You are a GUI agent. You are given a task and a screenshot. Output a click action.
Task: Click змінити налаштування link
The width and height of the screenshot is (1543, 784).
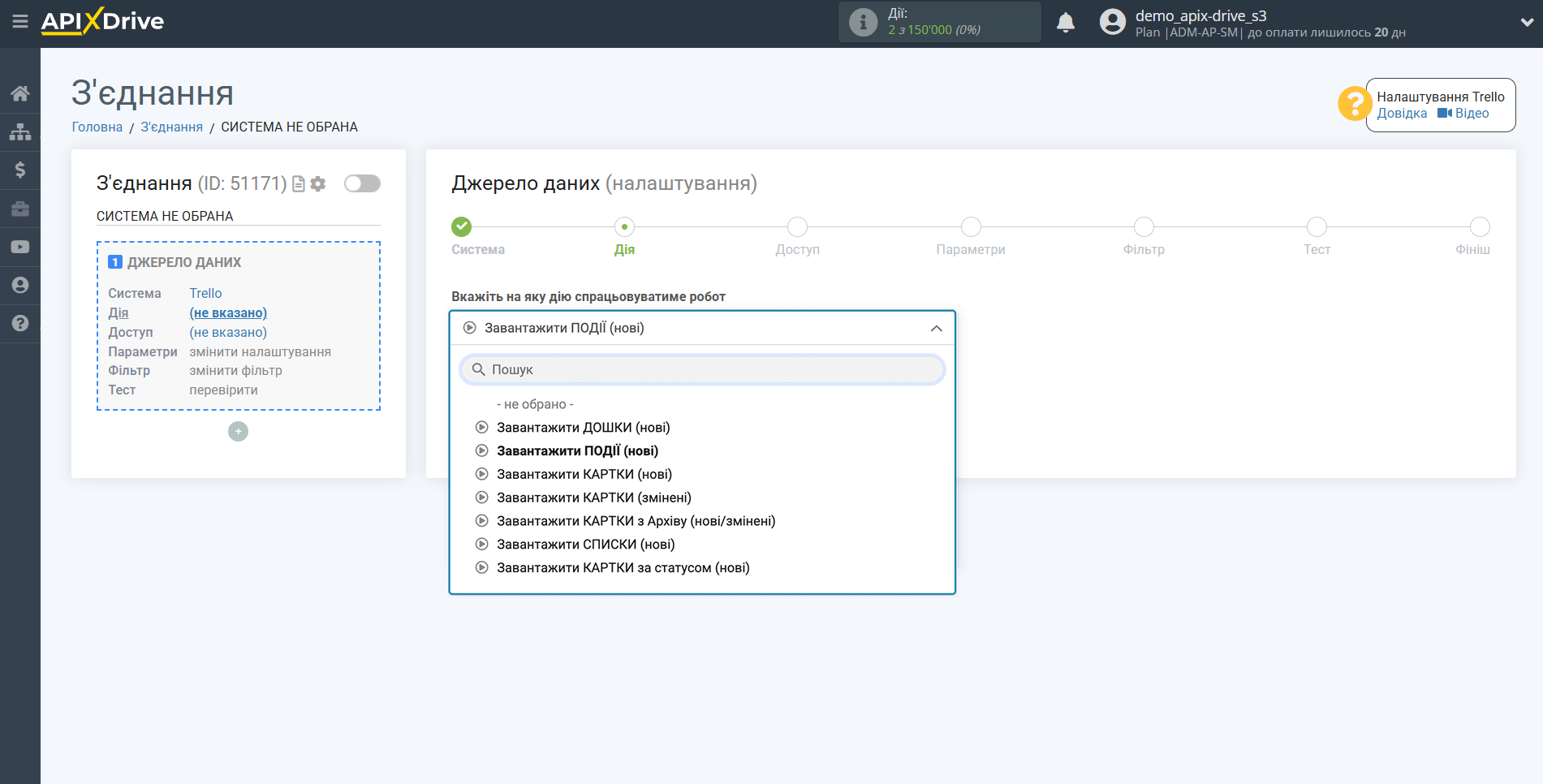point(260,351)
